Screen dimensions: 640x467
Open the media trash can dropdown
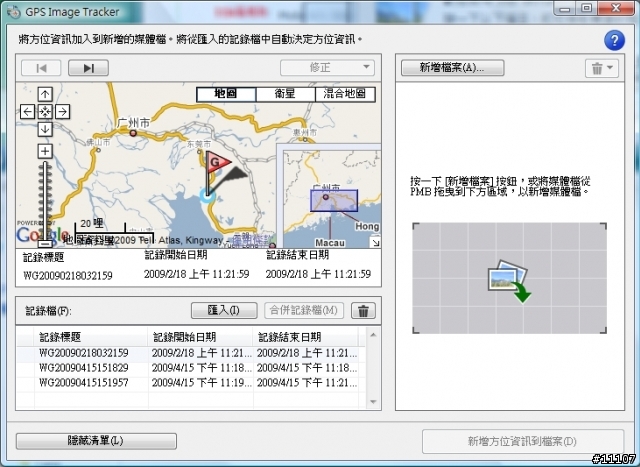tap(602, 68)
